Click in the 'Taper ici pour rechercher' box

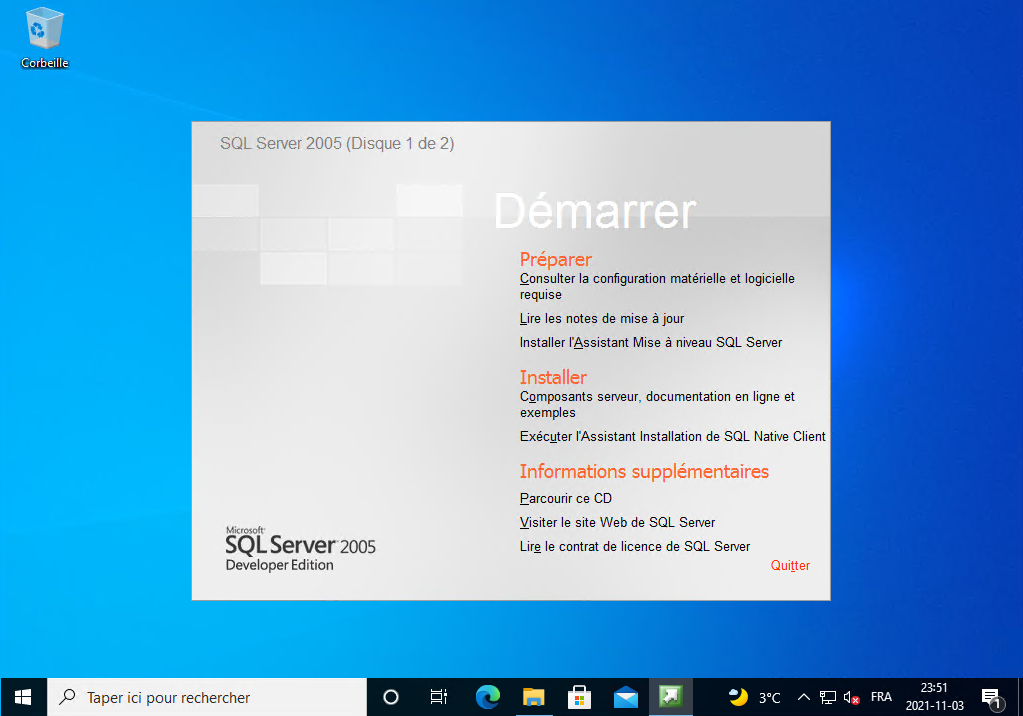point(200,697)
